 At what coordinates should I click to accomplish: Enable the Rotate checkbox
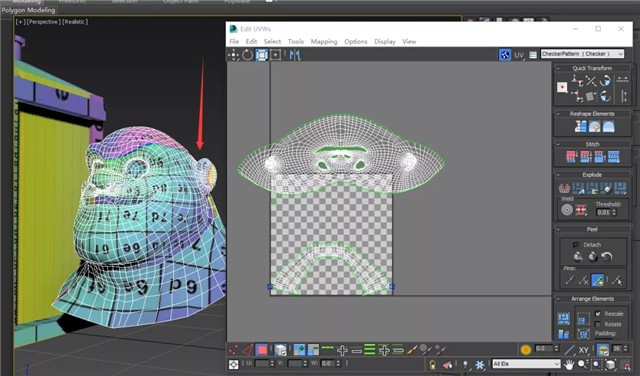click(598, 324)
